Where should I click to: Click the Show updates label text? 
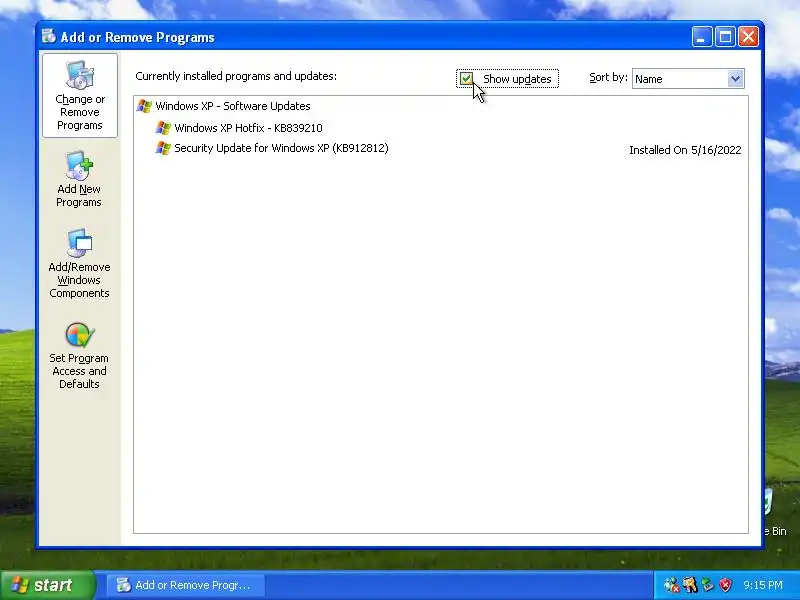[517, 79]
